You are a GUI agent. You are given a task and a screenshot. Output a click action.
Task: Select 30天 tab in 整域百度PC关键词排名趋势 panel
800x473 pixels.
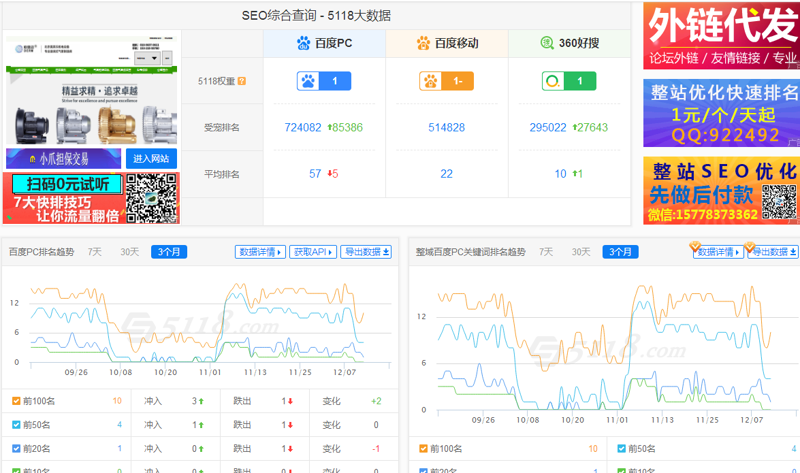pos(581,252)
